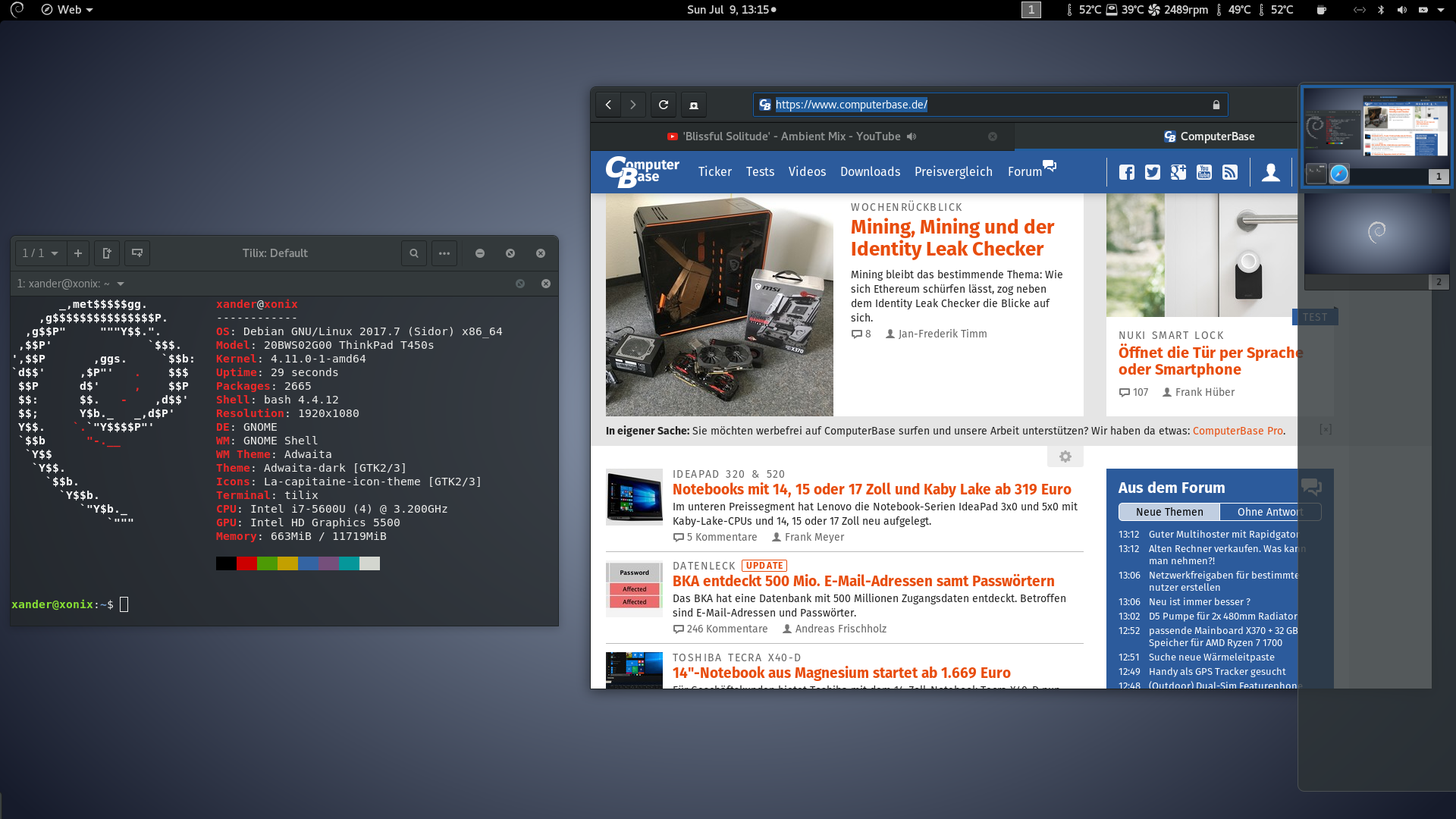Expand the xander@xonix terminal title dropdown
1456x819 pixels.
[121, 284]
